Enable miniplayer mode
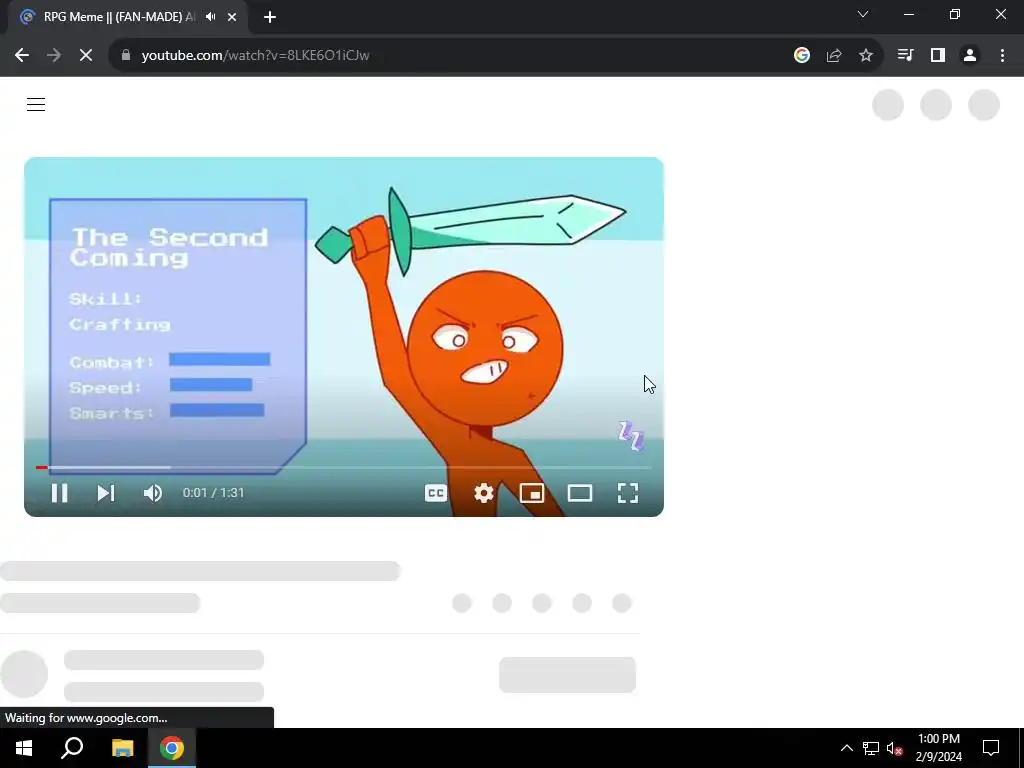1024x768 pixels. point(532,493)
